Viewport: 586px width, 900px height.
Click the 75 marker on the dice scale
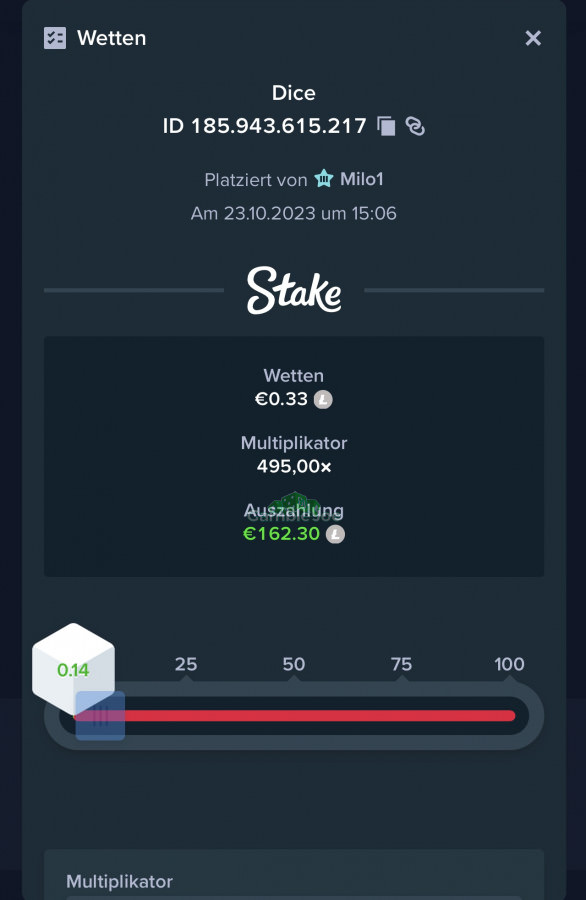(401, 664)
